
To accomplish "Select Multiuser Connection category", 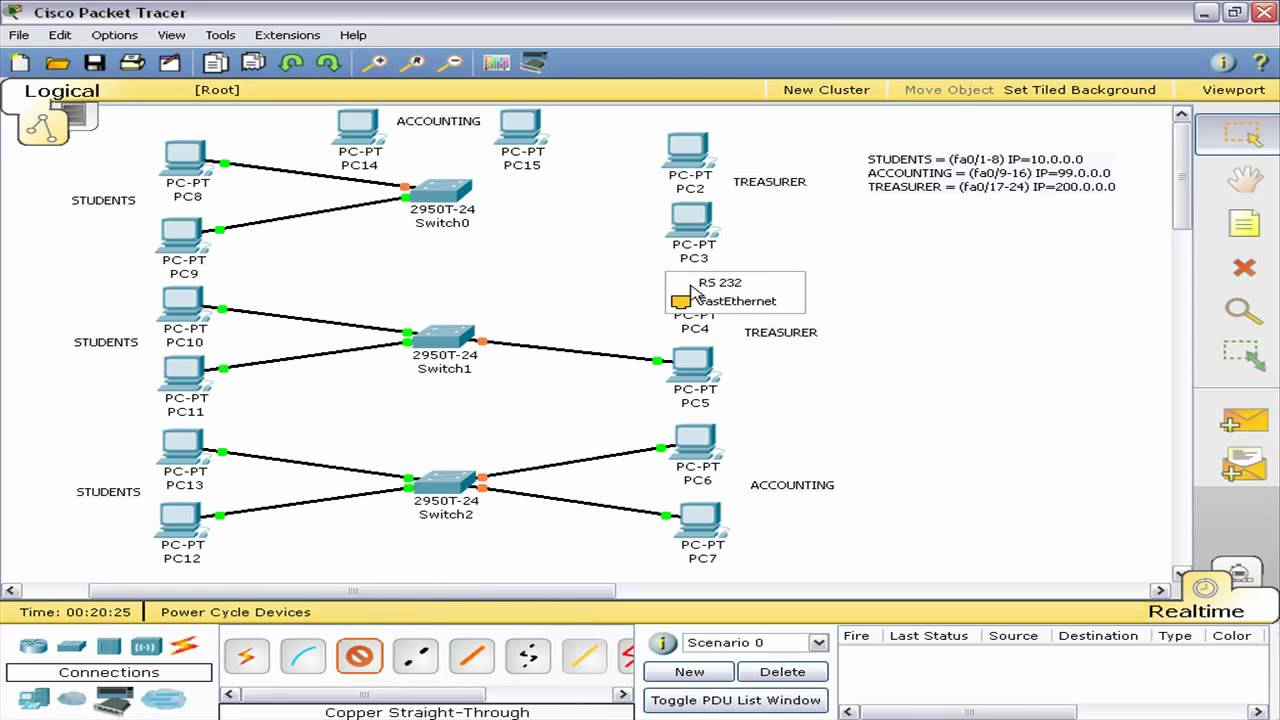I will [x=163, y=699].
